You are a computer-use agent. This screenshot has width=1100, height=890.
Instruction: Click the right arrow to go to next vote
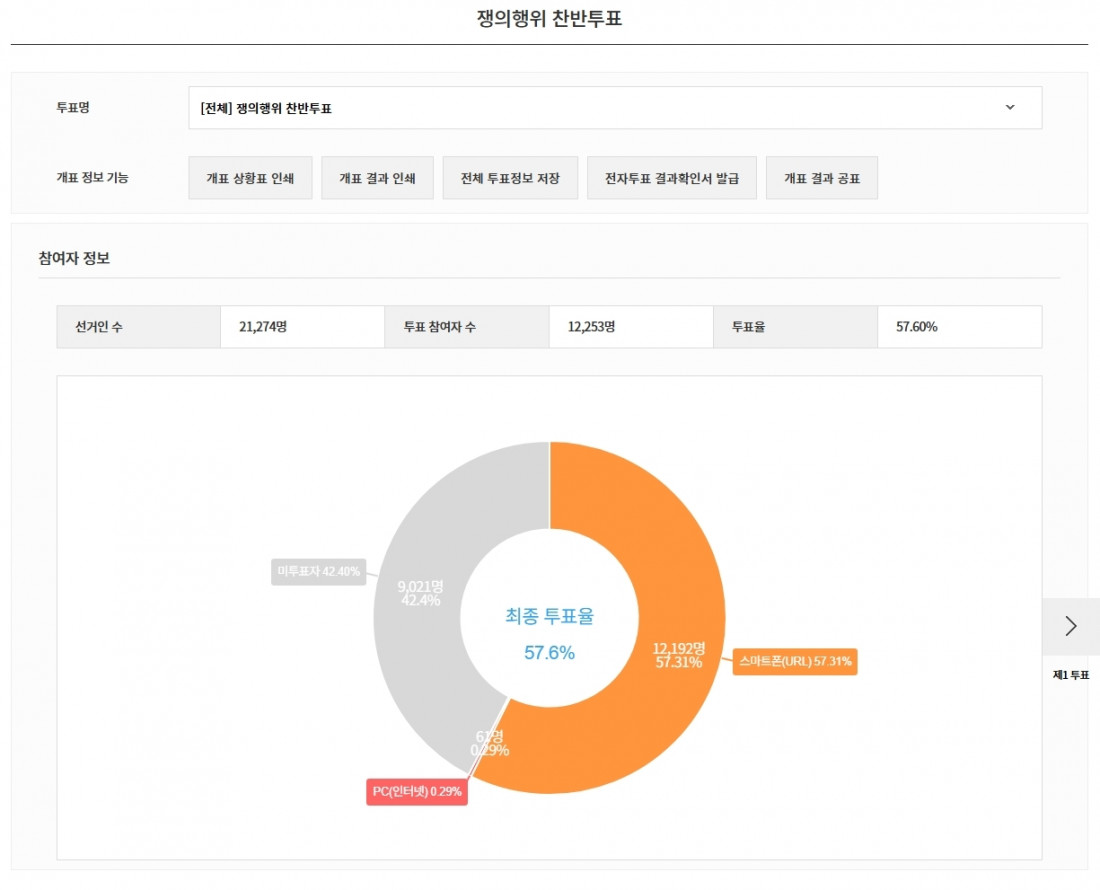[1071, 626]
